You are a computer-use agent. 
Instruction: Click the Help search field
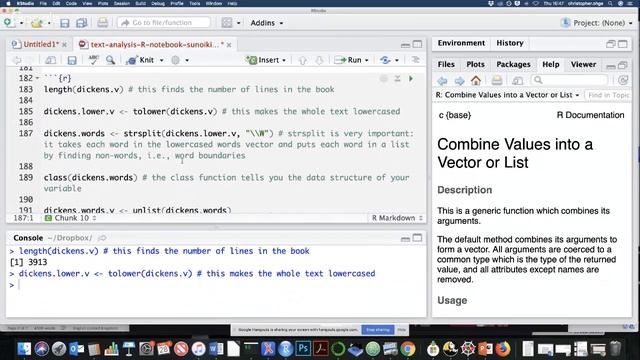click(x=570, y=80)
